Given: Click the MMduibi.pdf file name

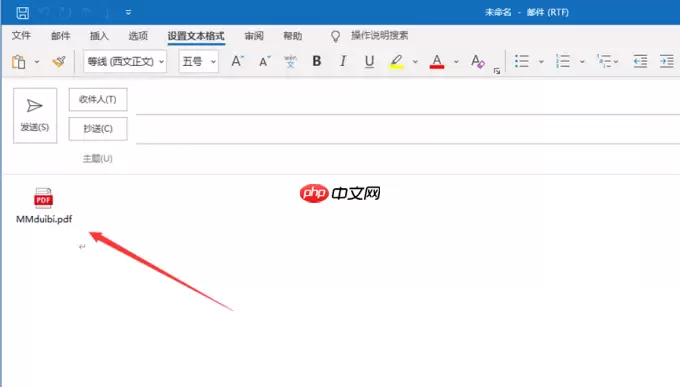Looking at the screenshot, I should pos(44,219).
